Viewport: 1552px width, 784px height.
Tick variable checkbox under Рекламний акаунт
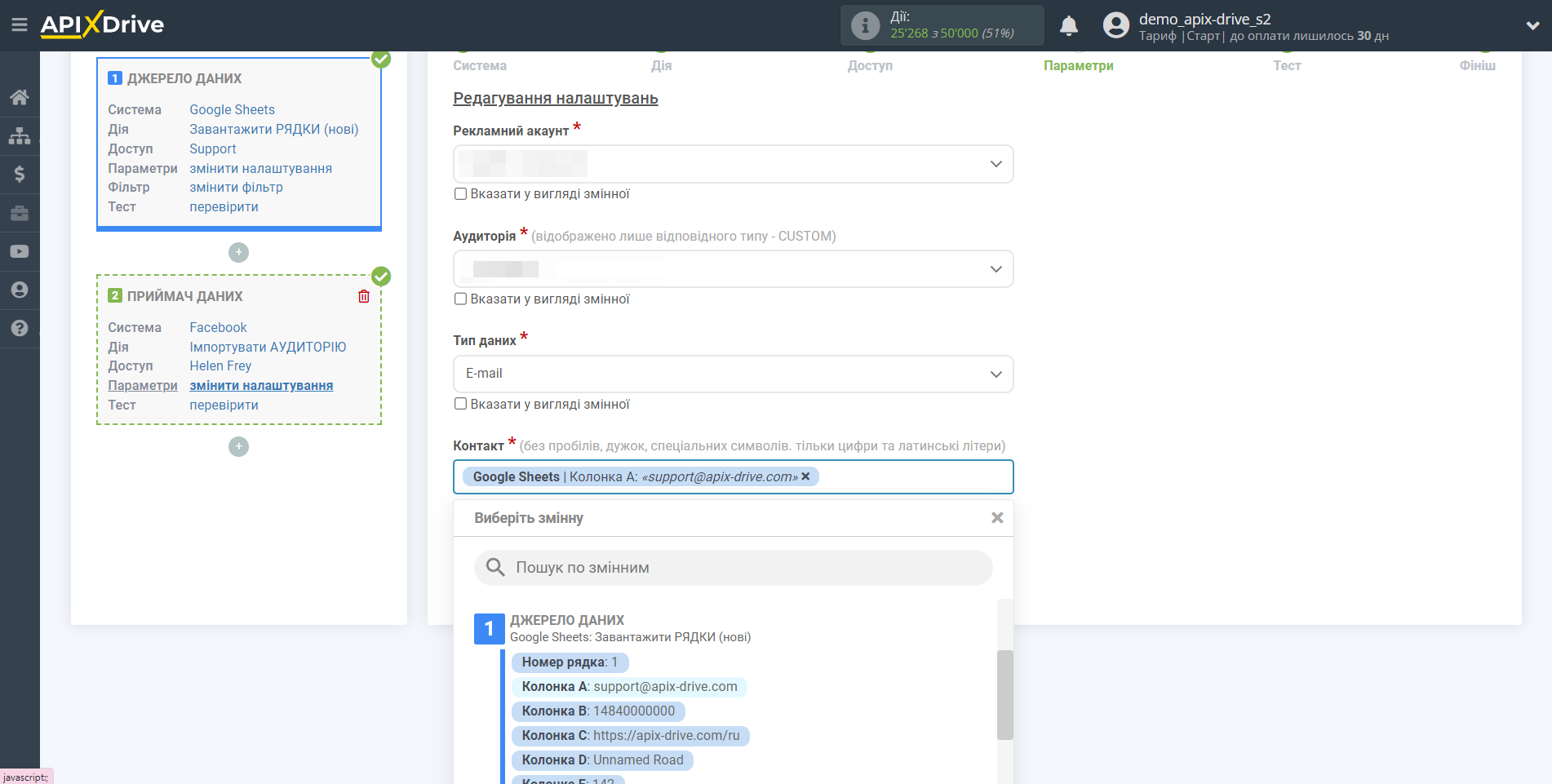tap(460, 194)
